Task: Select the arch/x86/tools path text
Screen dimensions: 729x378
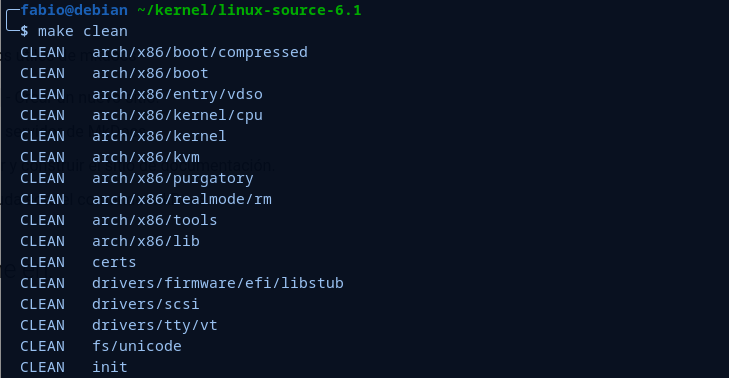Action: (154, 220)
